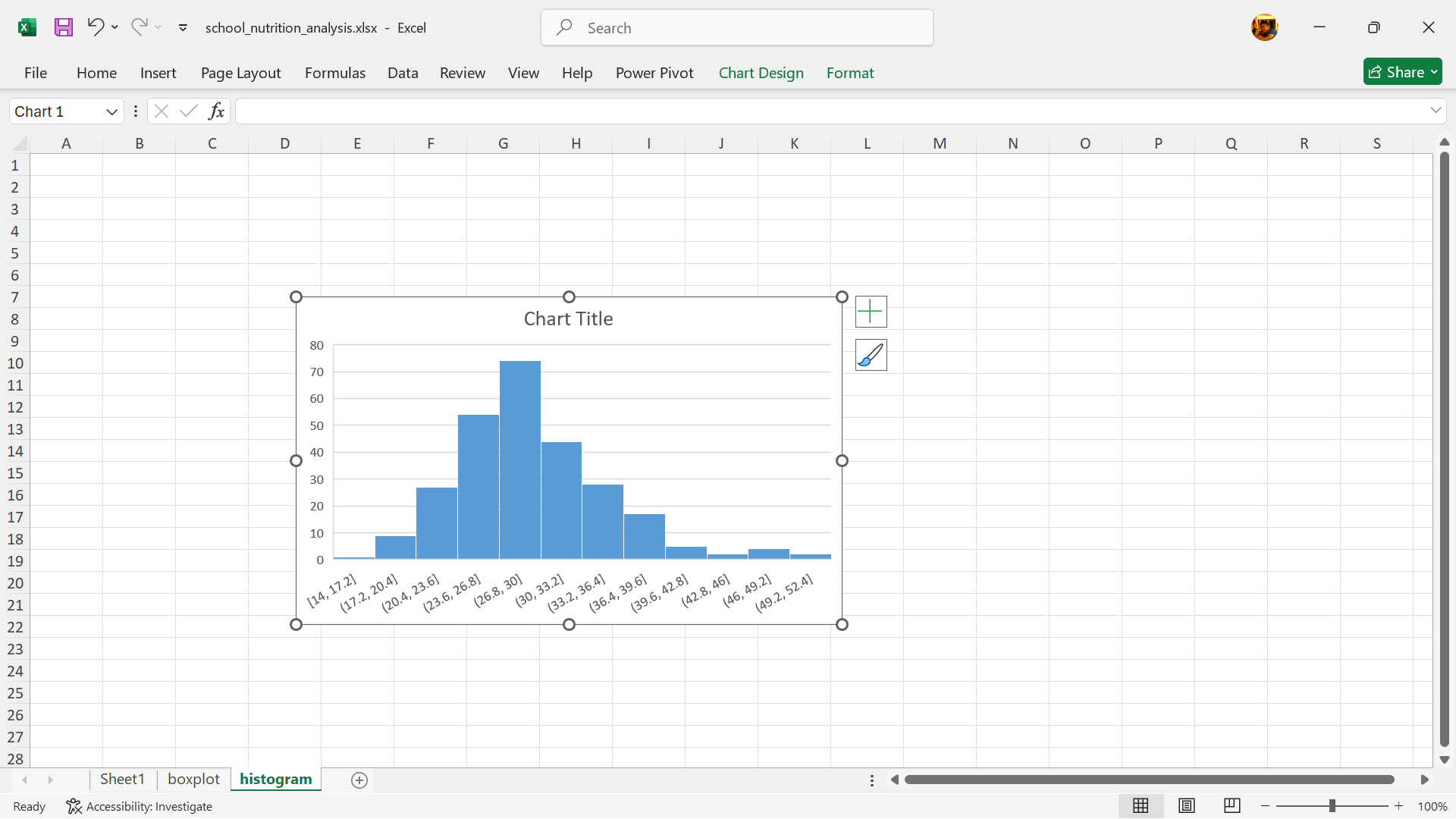Switch to the Sheet1 tab
The image size is (1456, 819).
point(122,780)
